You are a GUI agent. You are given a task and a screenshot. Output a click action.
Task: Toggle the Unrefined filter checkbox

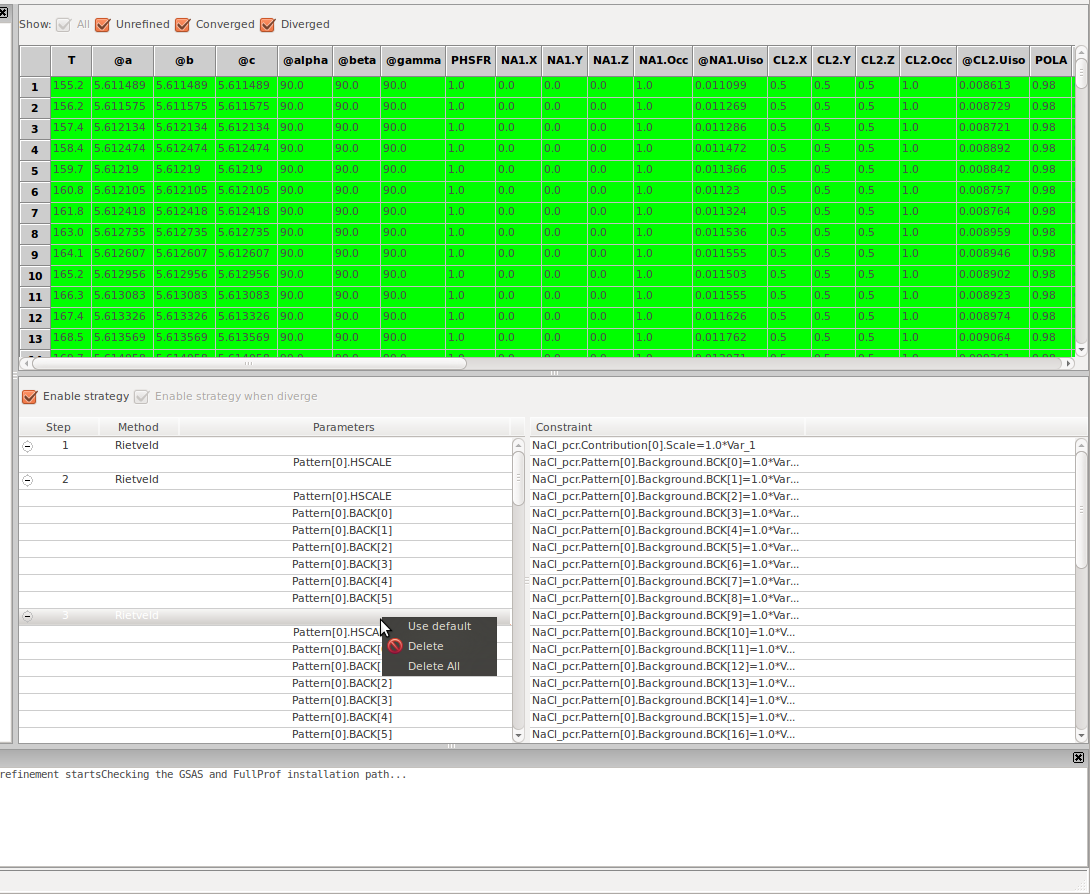pyautogui.click(x=103, y=24)
